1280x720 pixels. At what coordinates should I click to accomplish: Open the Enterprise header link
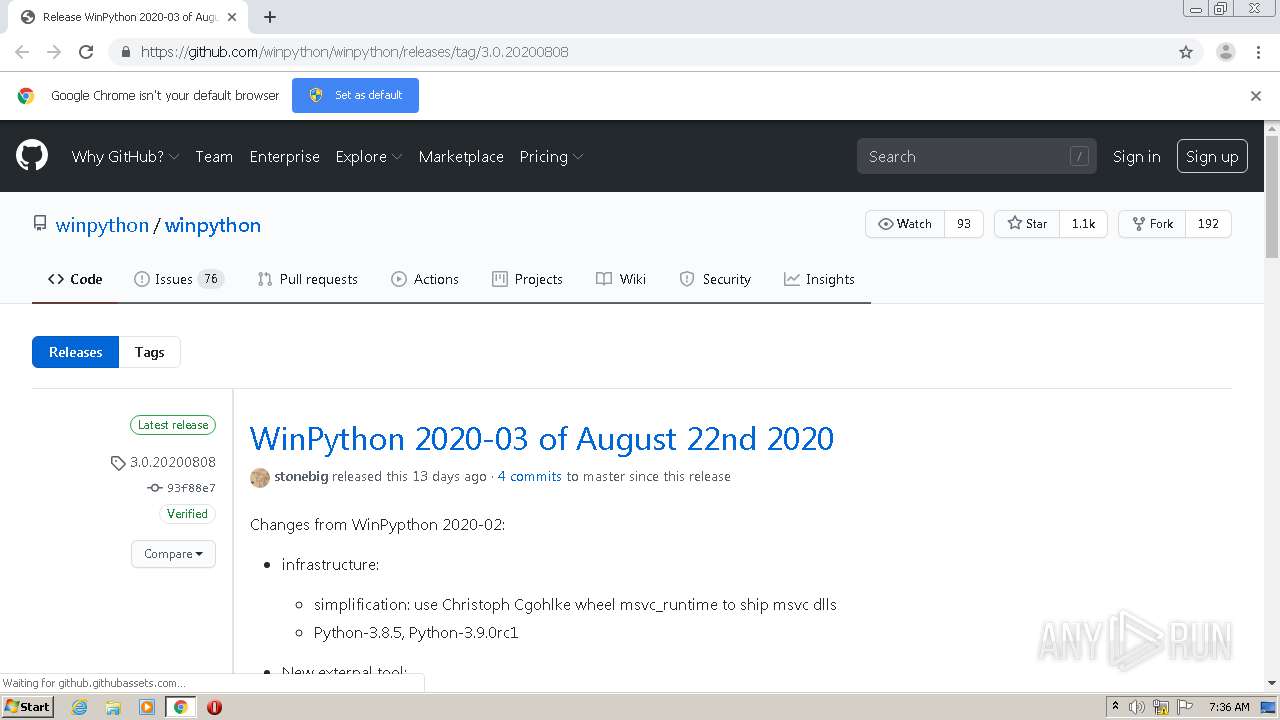coord(284,156)
